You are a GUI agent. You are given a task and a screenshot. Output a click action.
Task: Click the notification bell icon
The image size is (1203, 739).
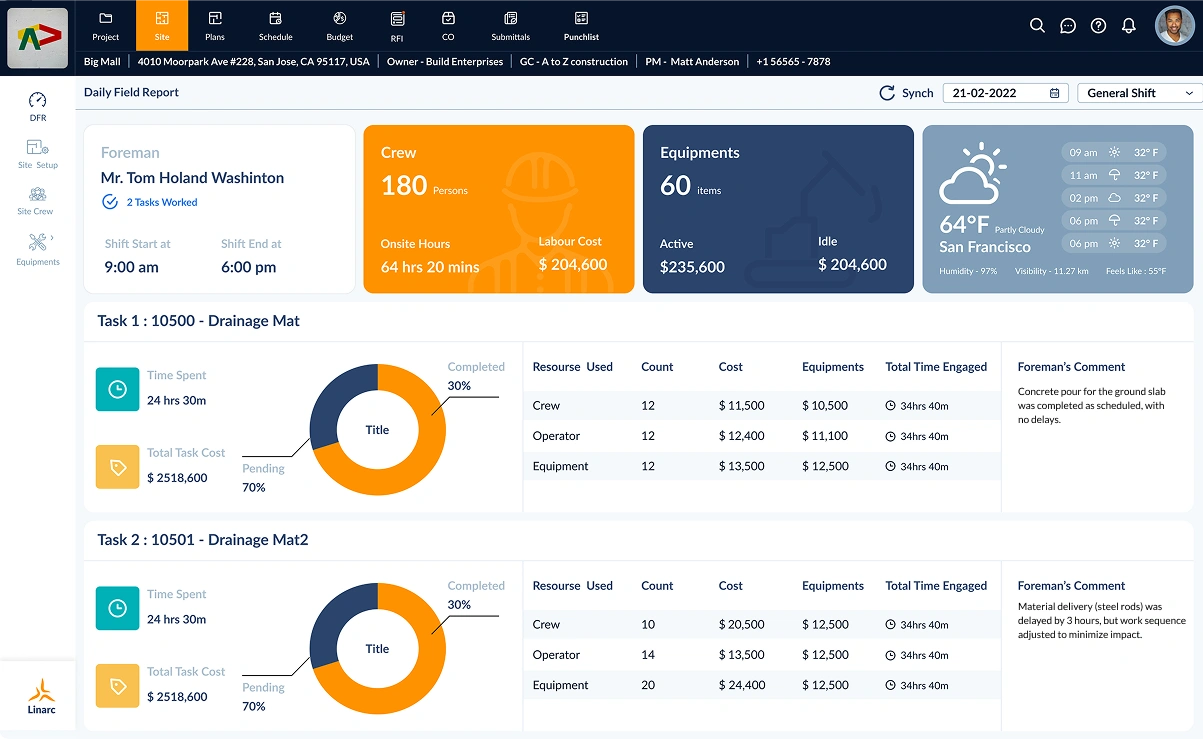click(1129, 26)
